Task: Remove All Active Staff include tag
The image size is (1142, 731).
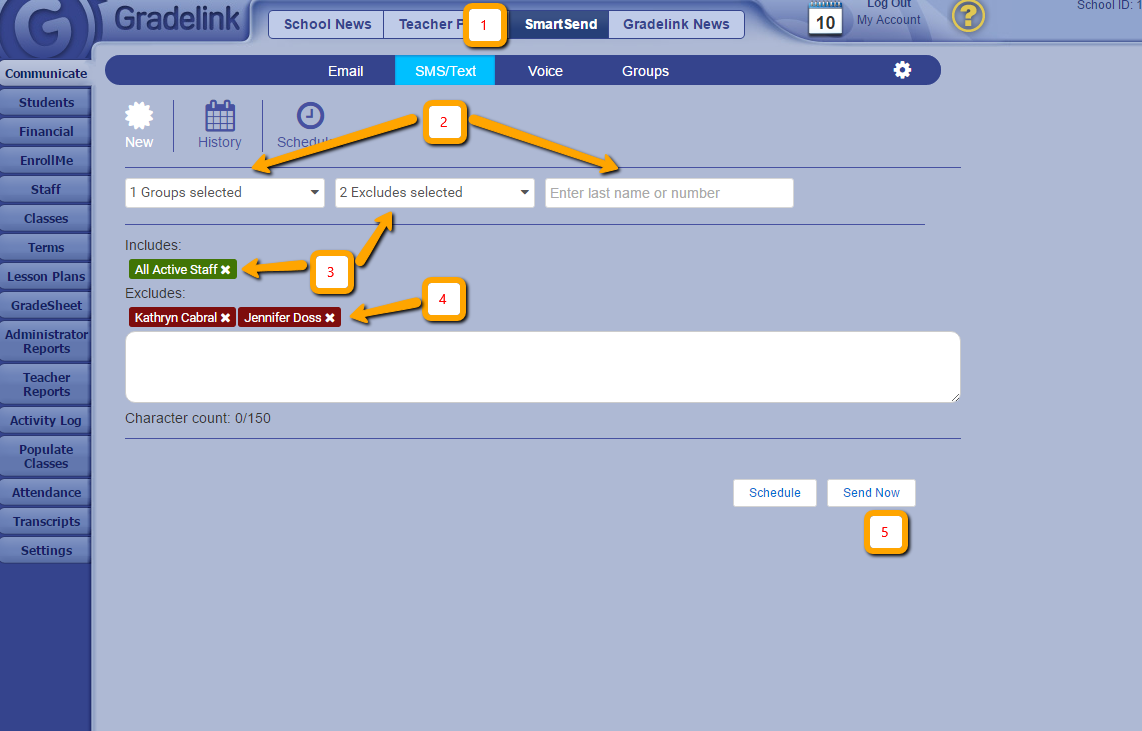Action: (226, 269)
